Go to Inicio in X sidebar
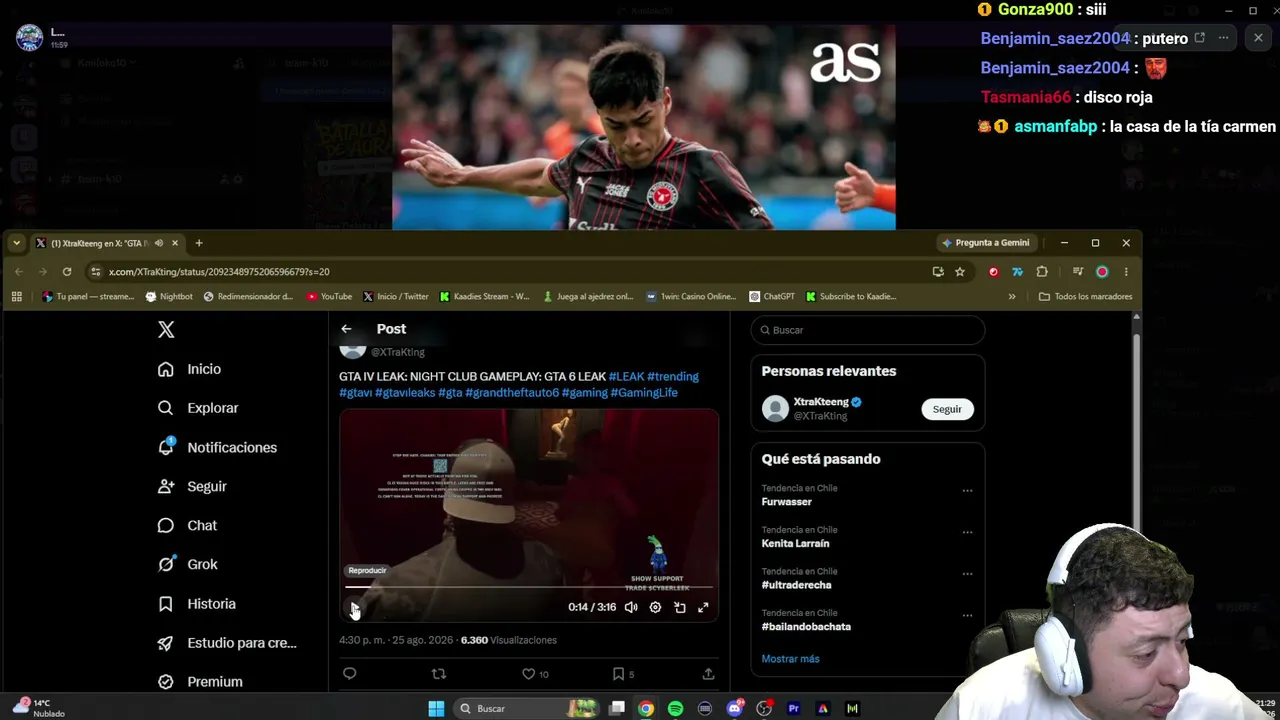This screenshot has height=720, width=1280. pyautogui.click(x=189, y=369)
